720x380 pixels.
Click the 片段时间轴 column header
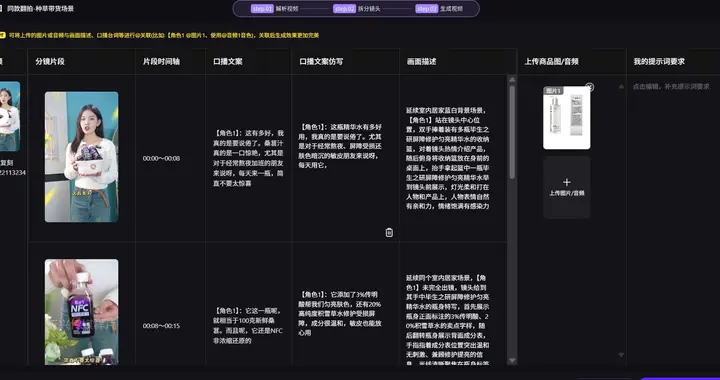(161, 61)
